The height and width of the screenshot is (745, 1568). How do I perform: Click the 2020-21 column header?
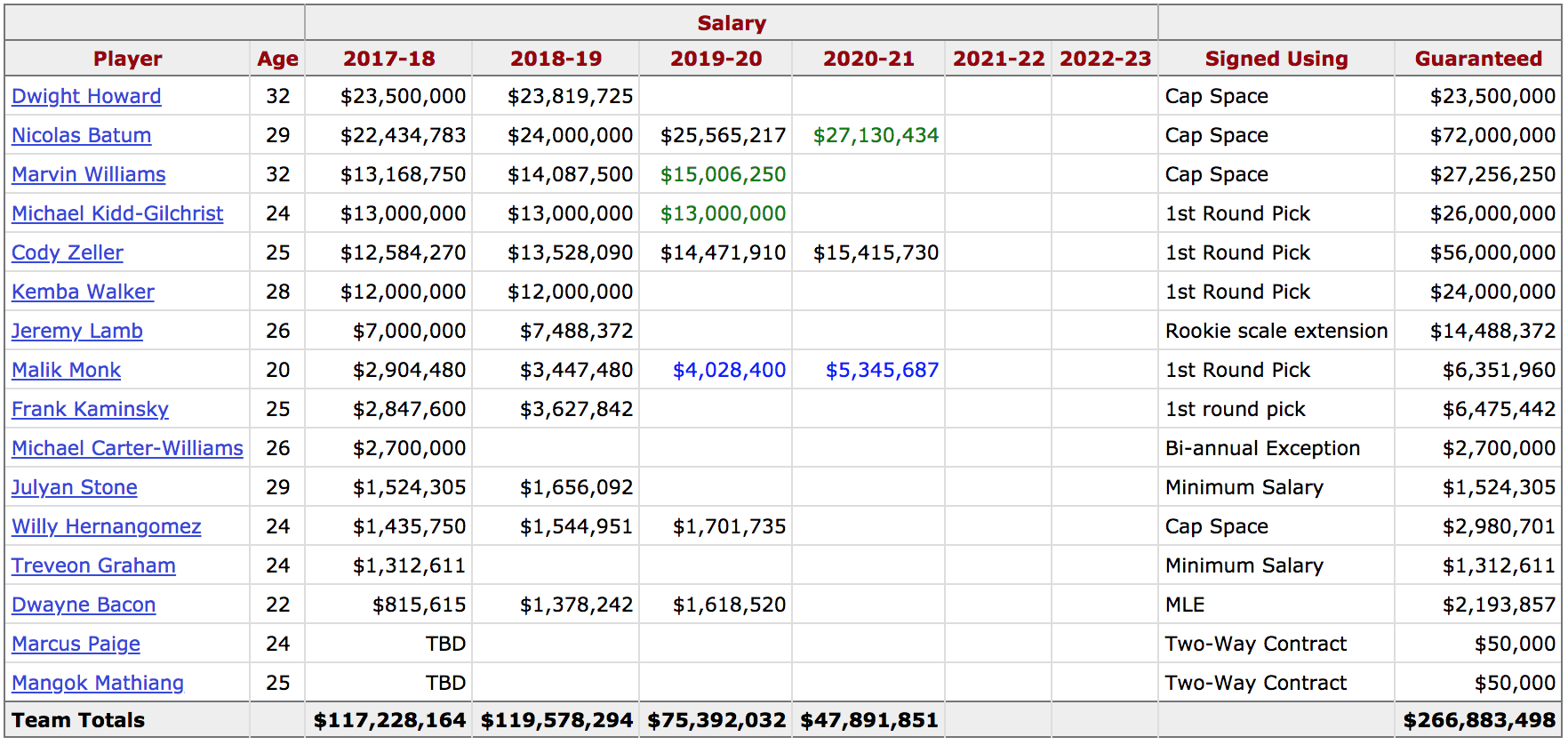[x=868, y=59]
